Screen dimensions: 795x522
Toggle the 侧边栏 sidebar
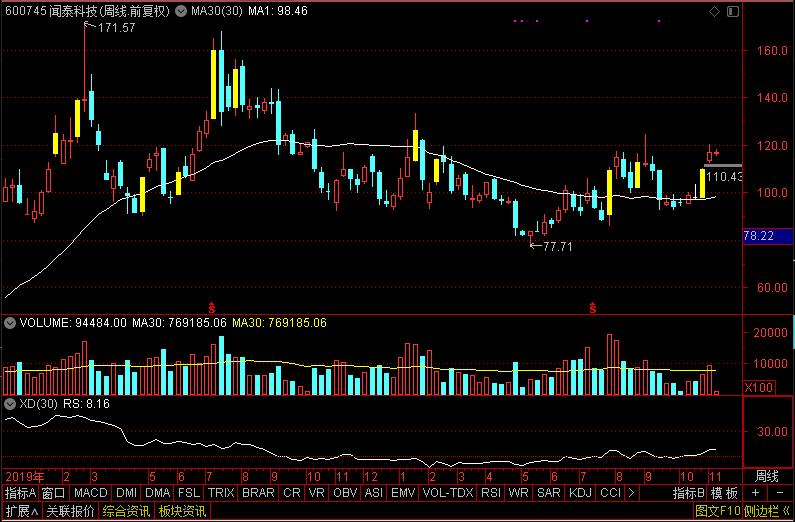click(x=767, y=511)
